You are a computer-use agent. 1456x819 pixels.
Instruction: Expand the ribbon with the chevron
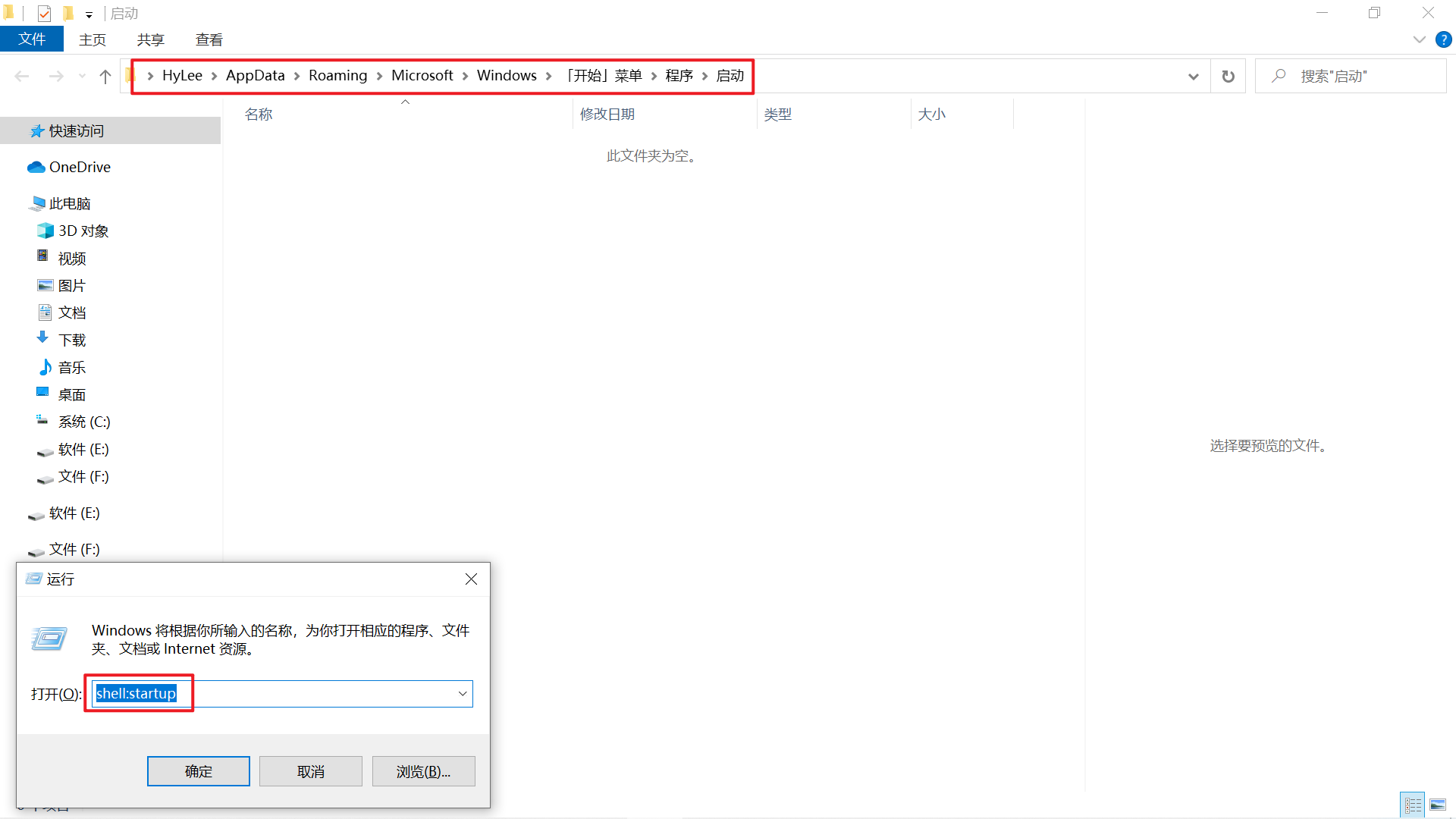1420,39
